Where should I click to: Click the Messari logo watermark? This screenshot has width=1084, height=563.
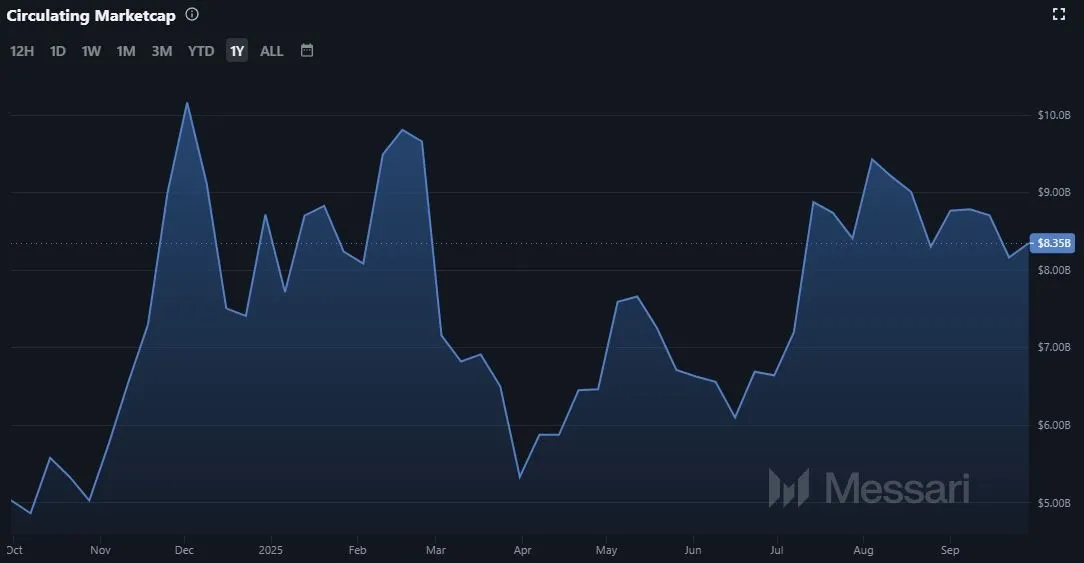[868, 488]
